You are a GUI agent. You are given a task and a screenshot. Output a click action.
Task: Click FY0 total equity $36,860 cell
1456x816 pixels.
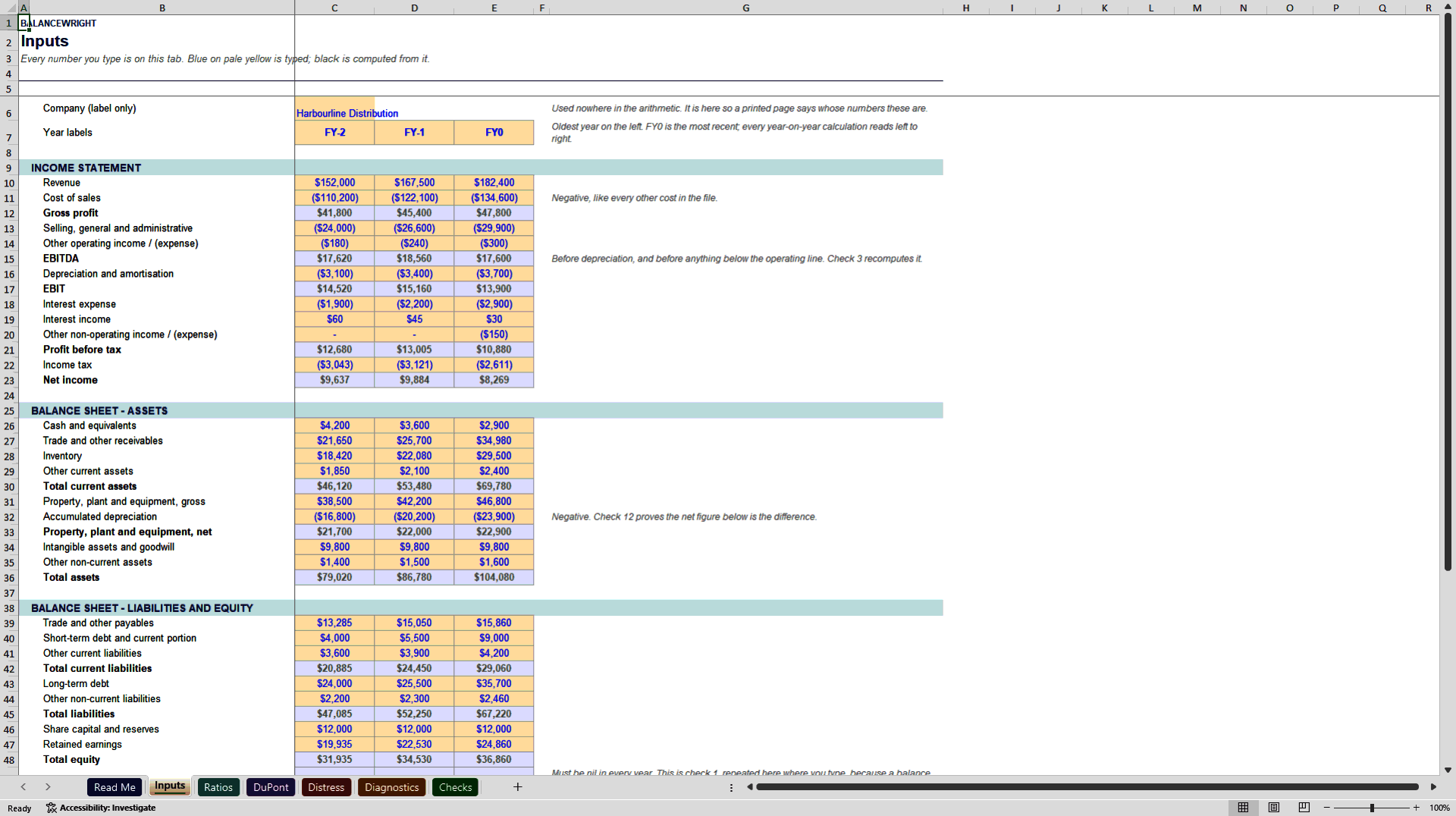[494, 759]
